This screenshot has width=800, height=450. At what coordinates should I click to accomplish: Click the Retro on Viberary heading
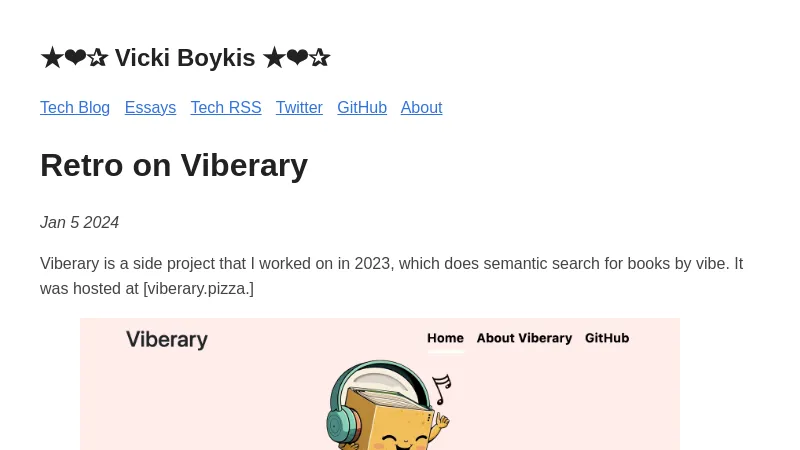(174, 165)
